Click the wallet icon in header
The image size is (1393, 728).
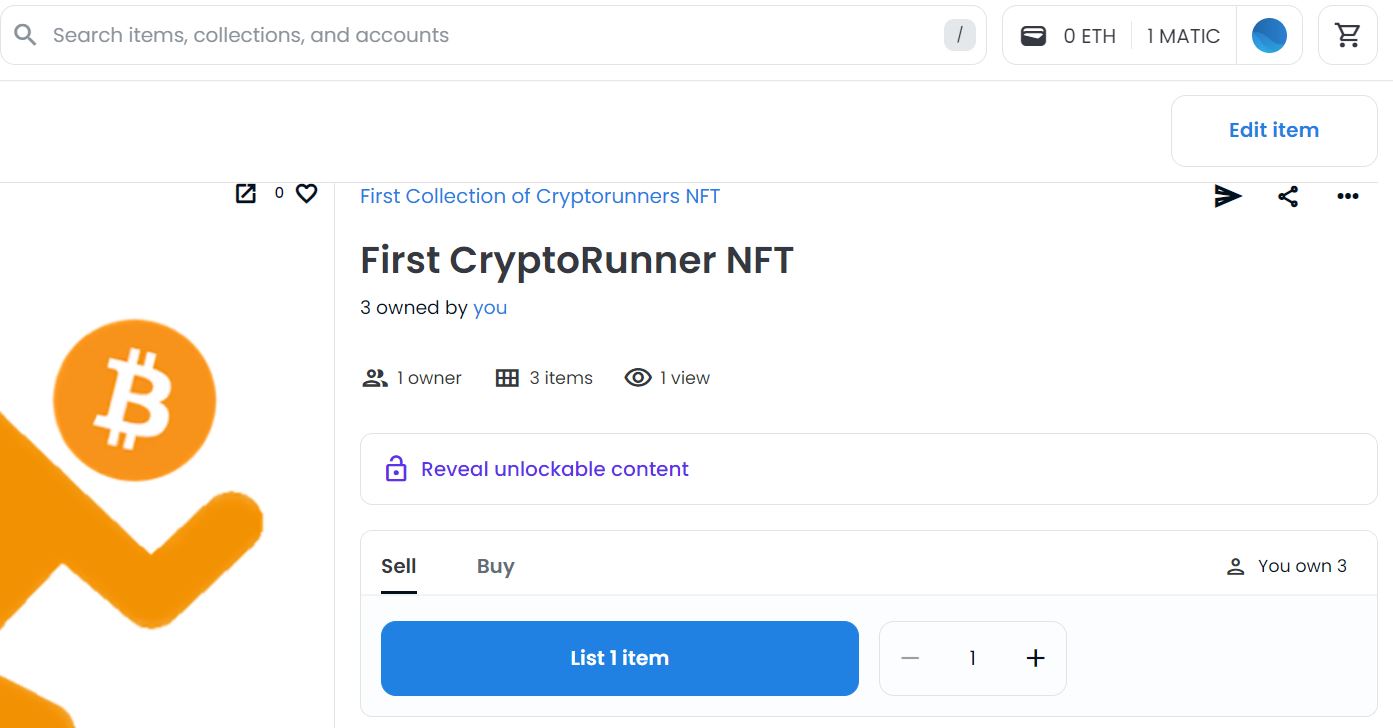pos(1033,36)
